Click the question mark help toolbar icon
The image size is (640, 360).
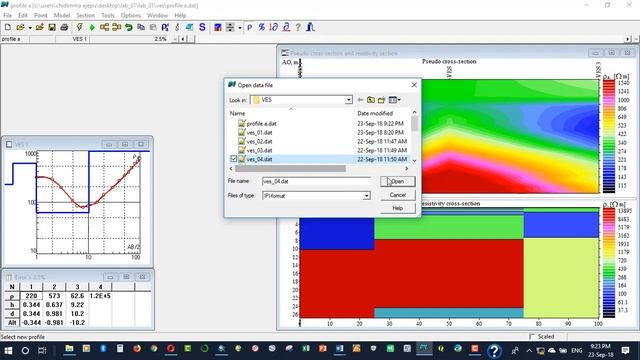pyautogui.click(x=298, y=27)
